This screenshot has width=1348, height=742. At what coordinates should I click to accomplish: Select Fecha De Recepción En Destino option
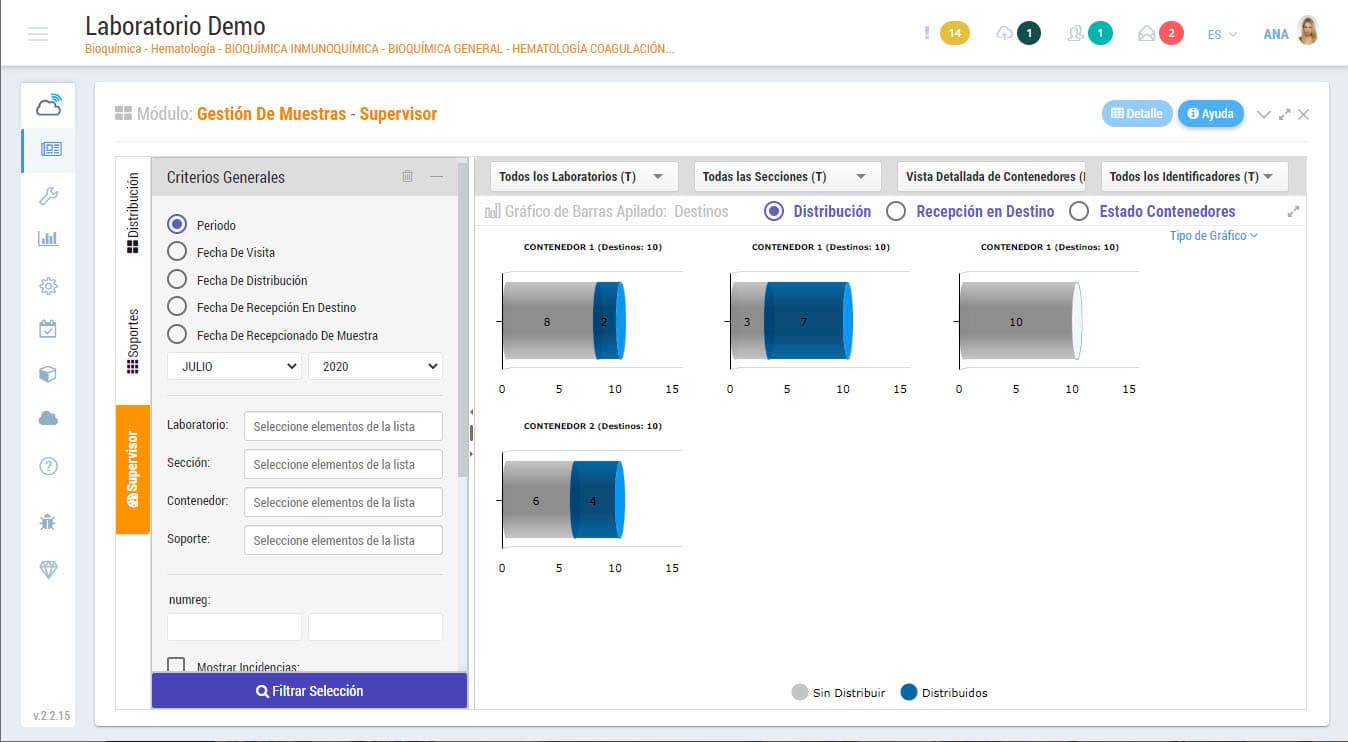(x=177, y=307)
